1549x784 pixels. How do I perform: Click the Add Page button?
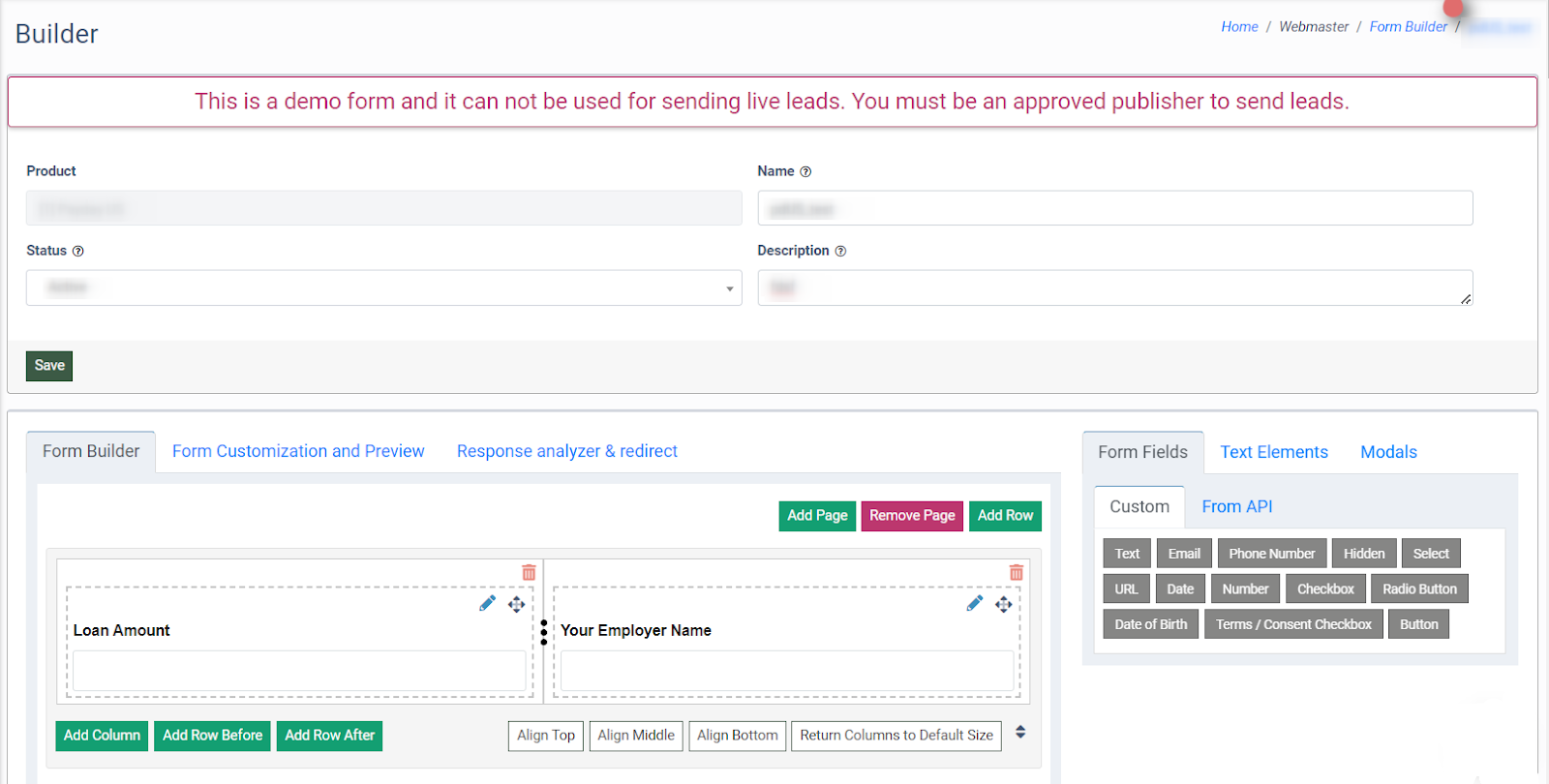[817, 516]
